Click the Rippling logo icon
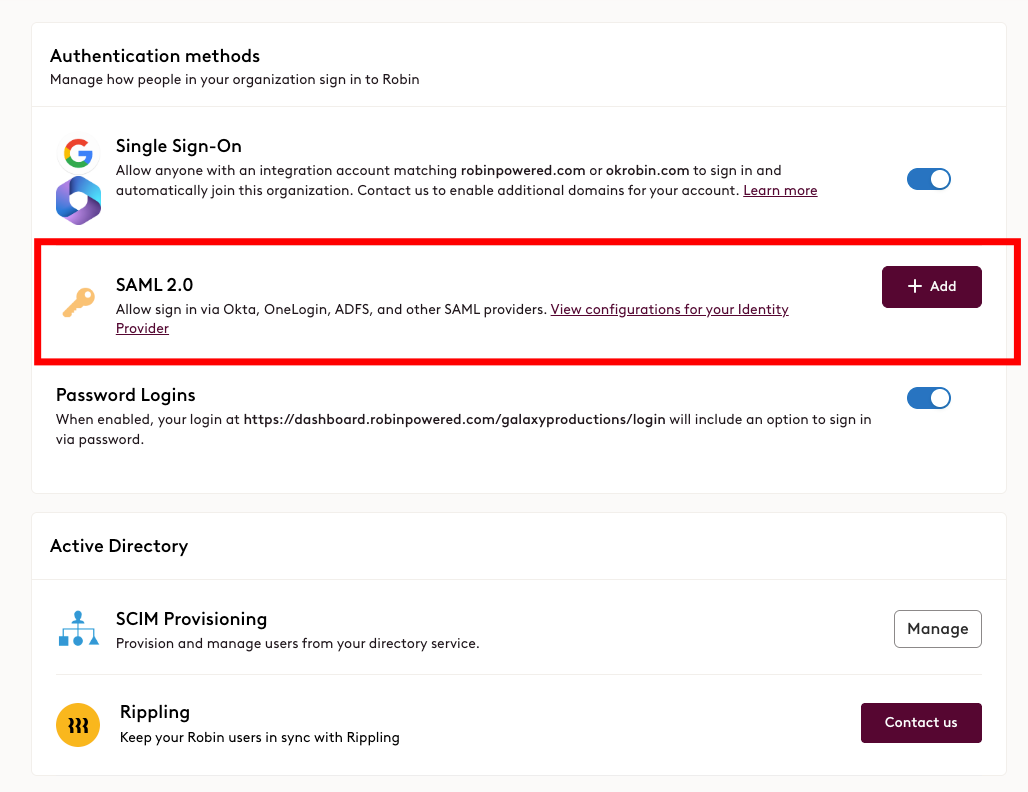 (x=78, y=724)
